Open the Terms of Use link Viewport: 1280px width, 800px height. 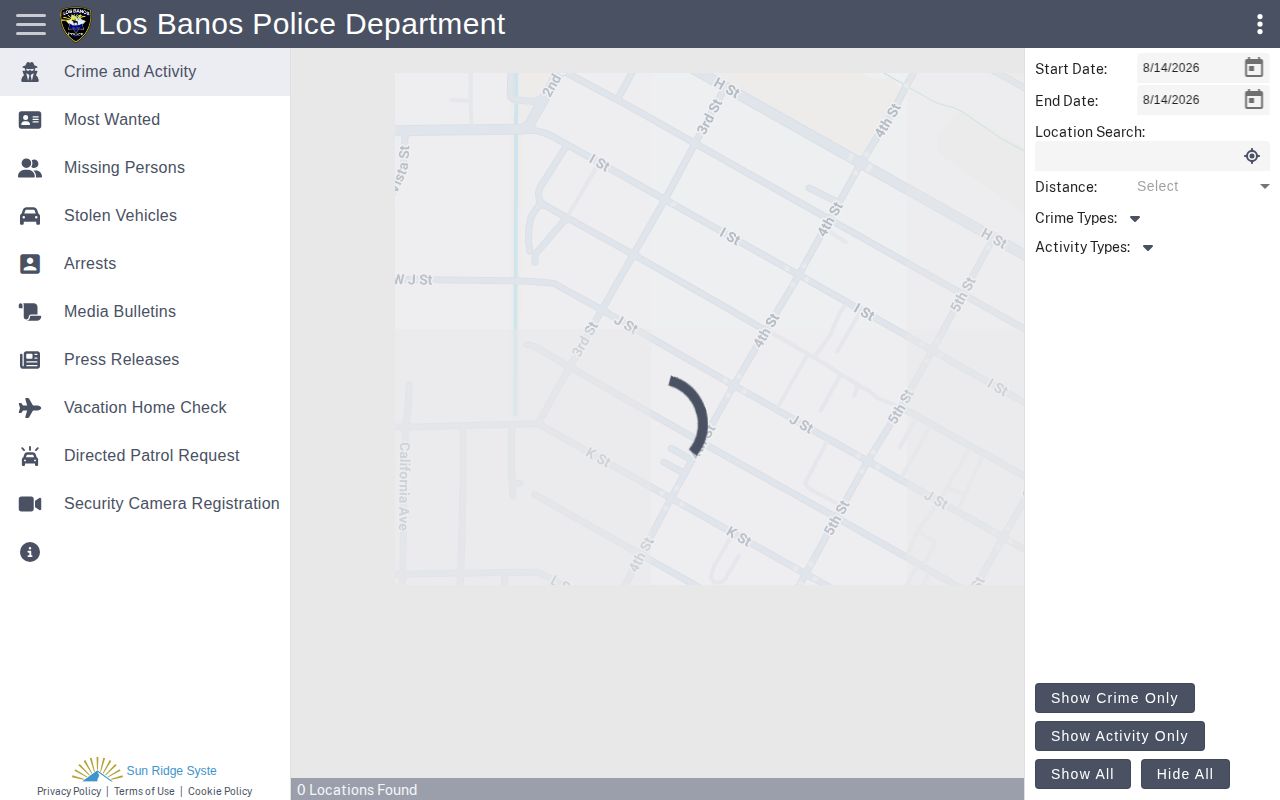coord(144,791)
